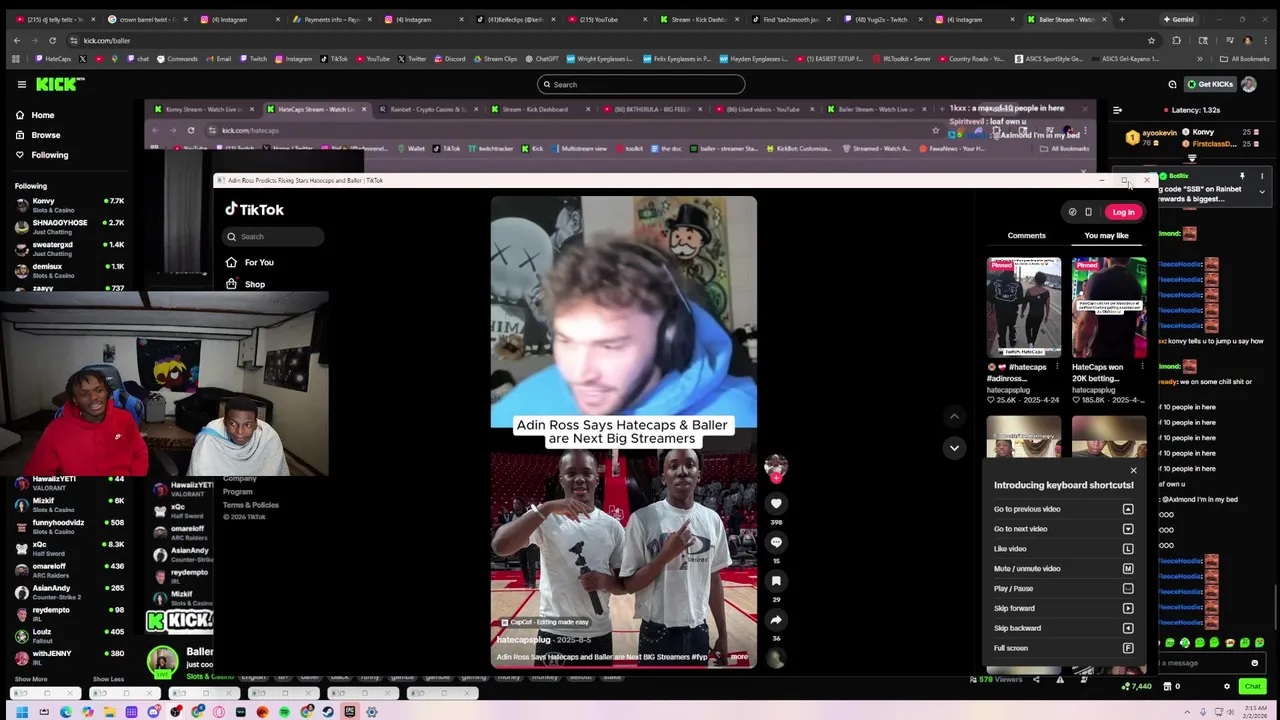The height and width of the screenshot is (720, 1280).
Task: Bookmark the TikTok video
Action: [x=776, y=581]
